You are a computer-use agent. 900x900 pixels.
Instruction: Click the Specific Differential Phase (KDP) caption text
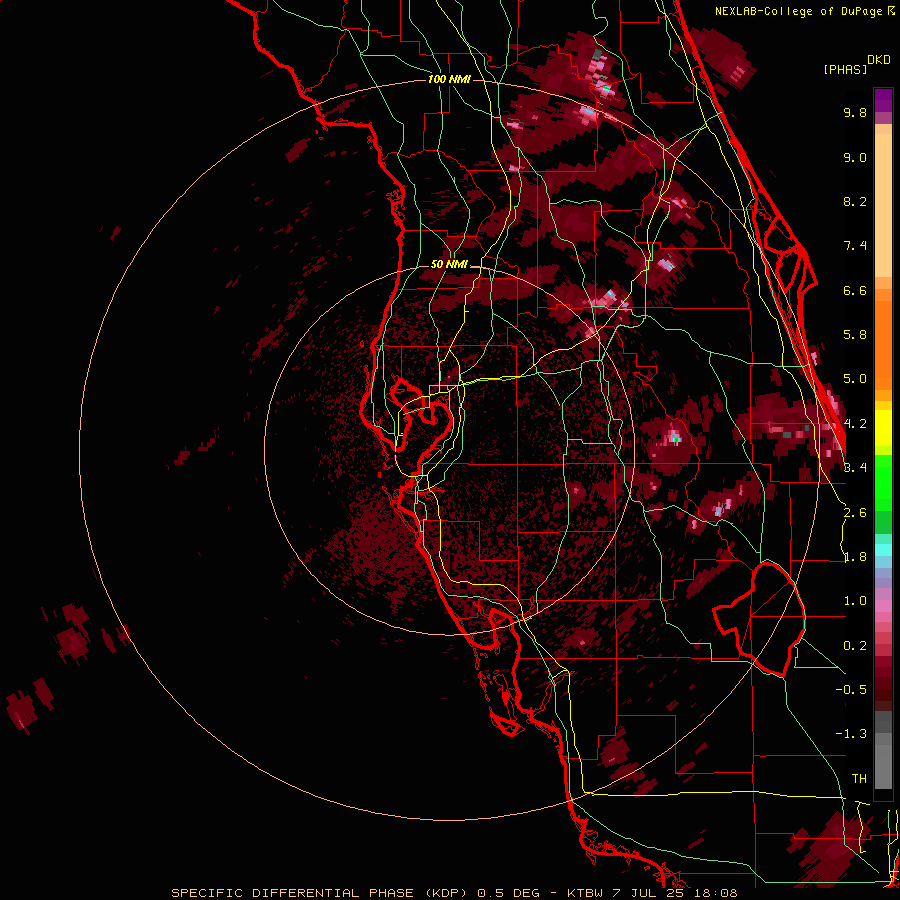(321, 893)
